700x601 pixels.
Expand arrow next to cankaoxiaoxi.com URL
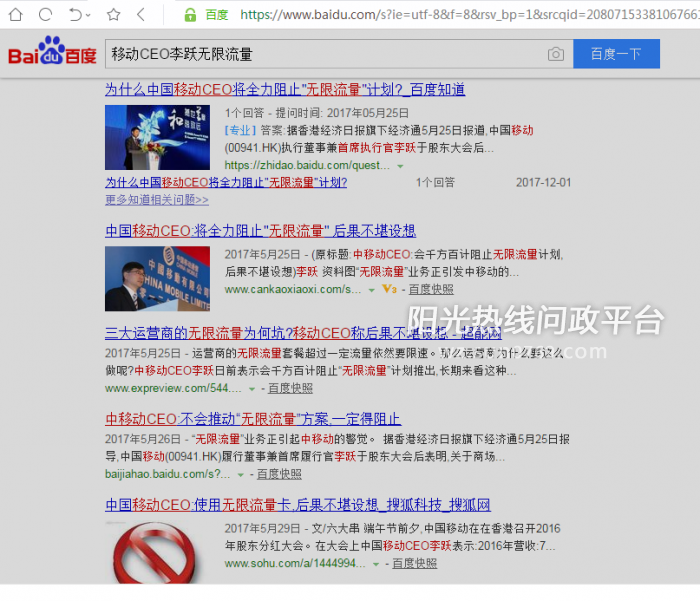tap(371, 290)
